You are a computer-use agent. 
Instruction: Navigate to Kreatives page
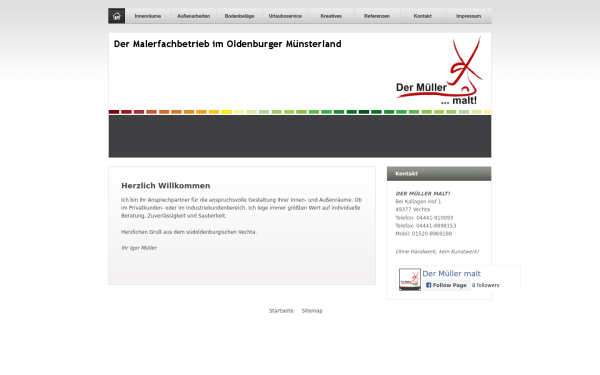(x=331, y=16)
